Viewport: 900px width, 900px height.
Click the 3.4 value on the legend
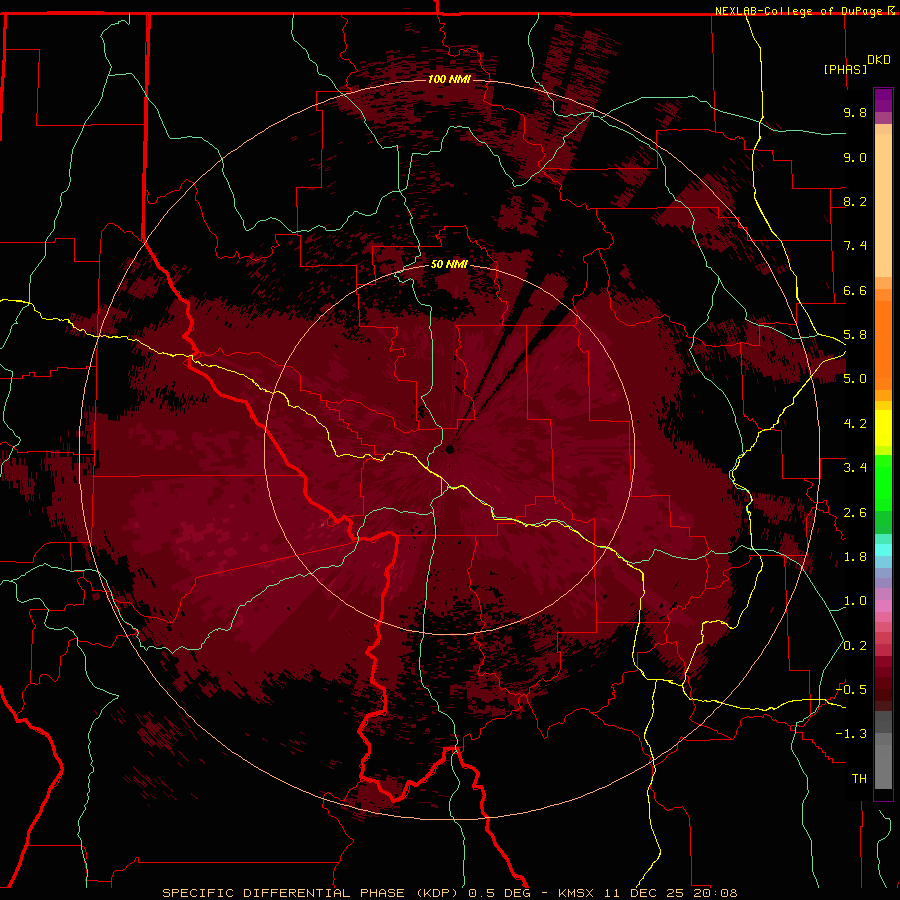(x=855, y=468)
